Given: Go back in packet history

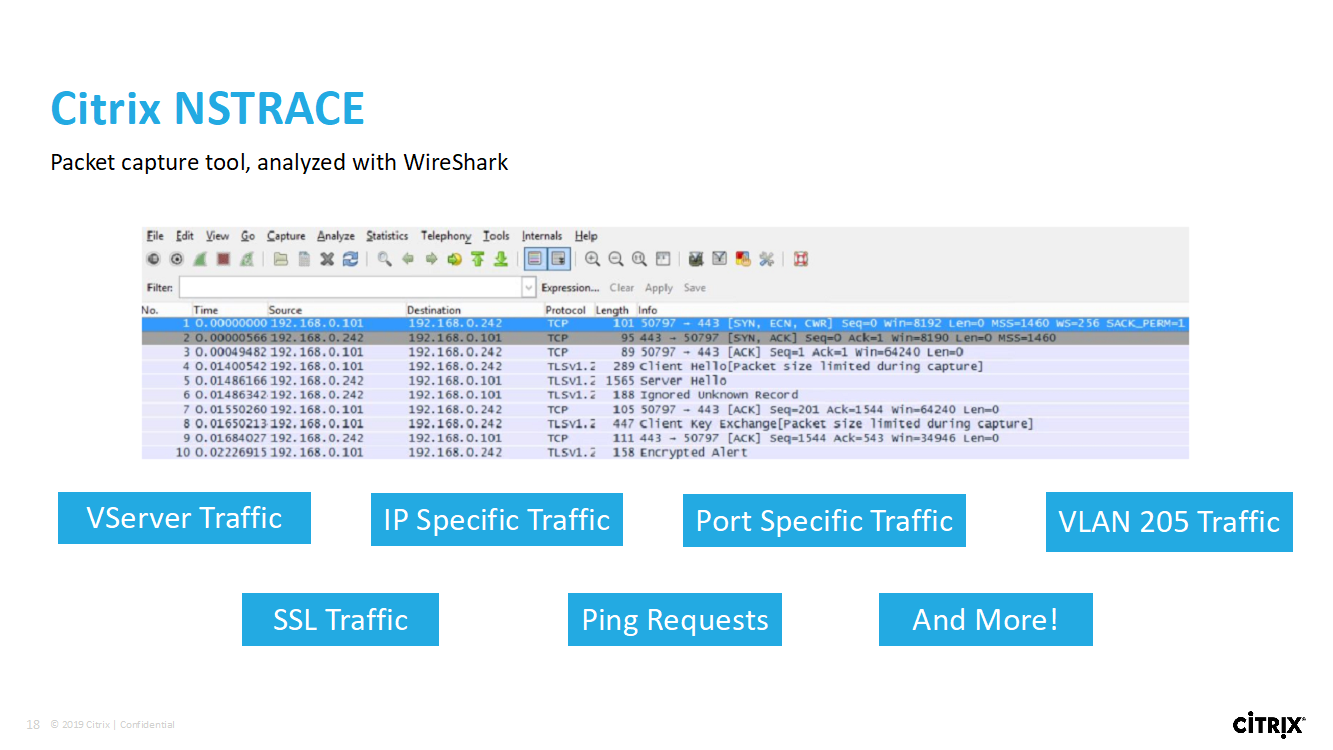Looking at the screenshot, I should [x=408, y=259].
